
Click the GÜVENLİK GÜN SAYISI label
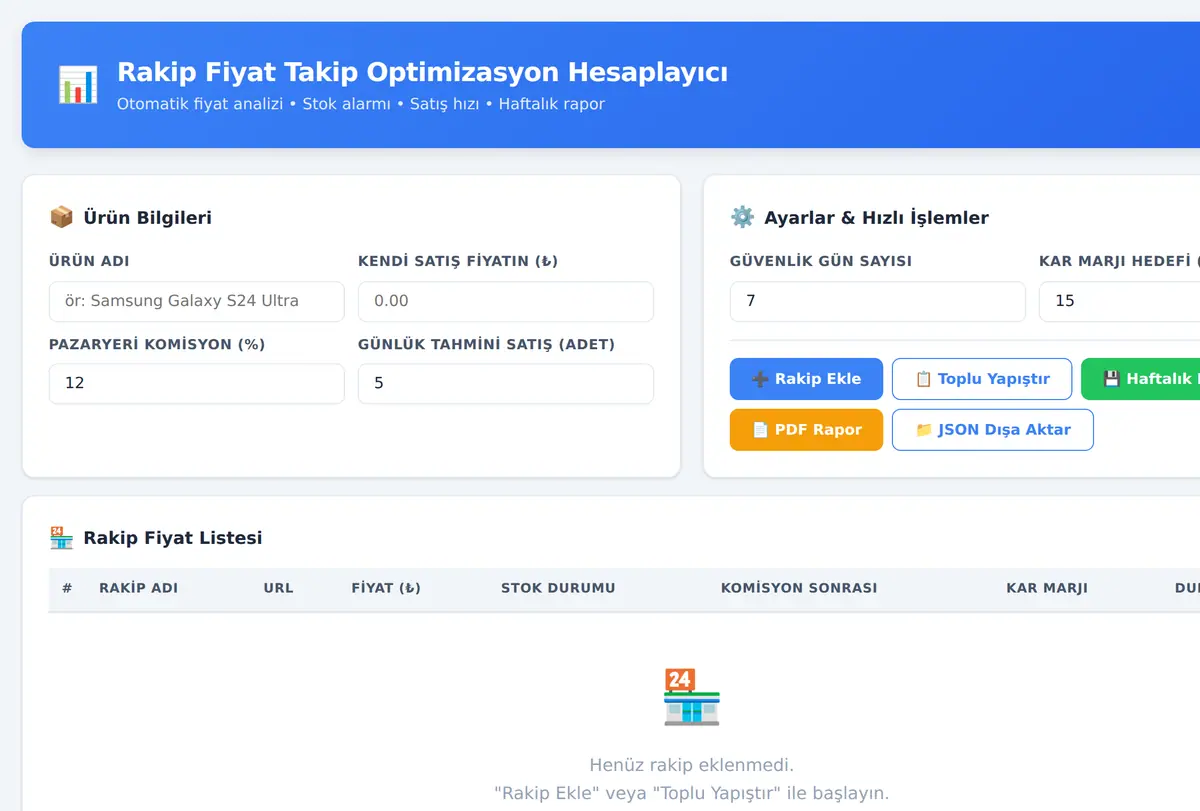[821, 261]
